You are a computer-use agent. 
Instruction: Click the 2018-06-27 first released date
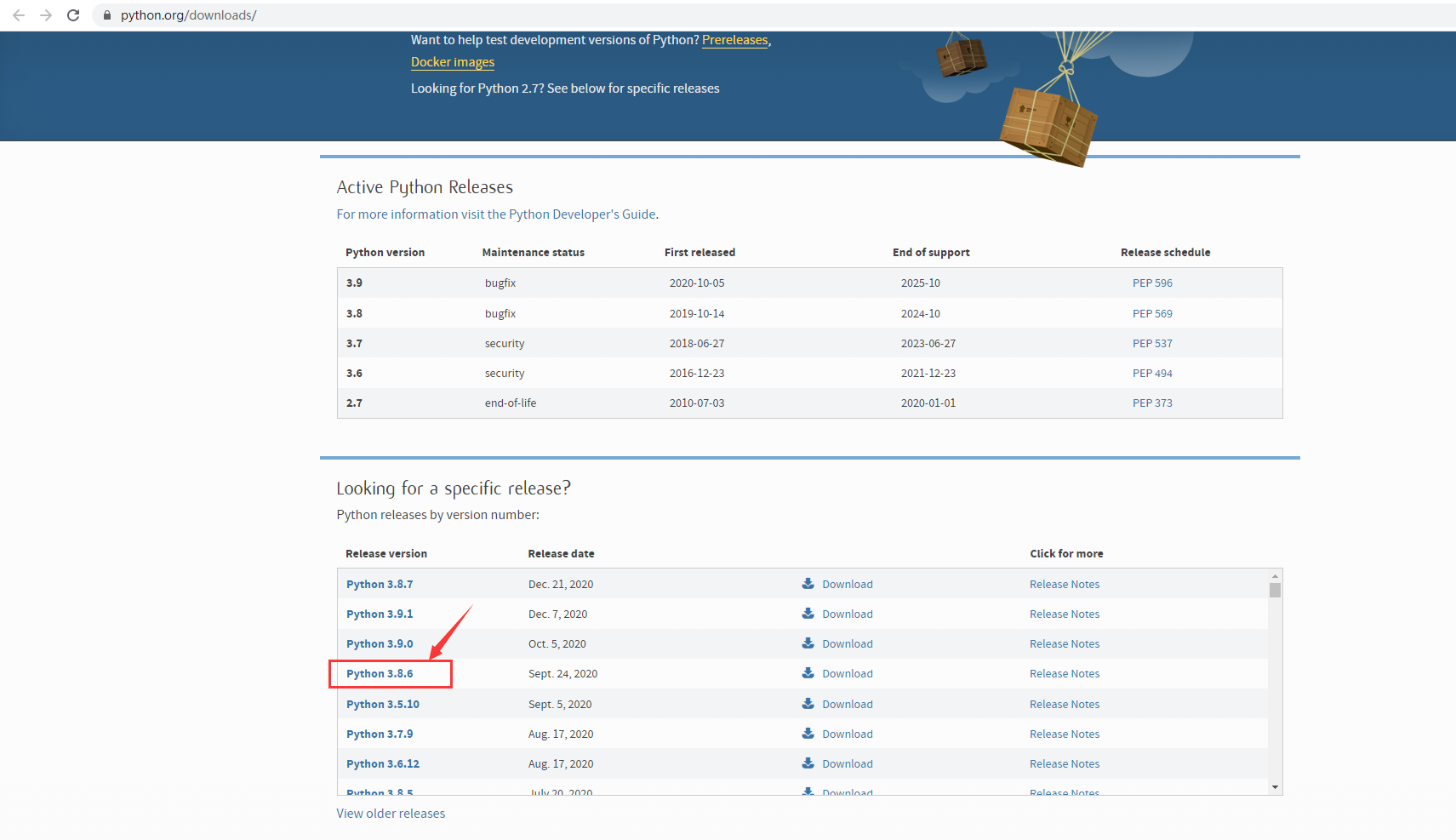[697, 344]
